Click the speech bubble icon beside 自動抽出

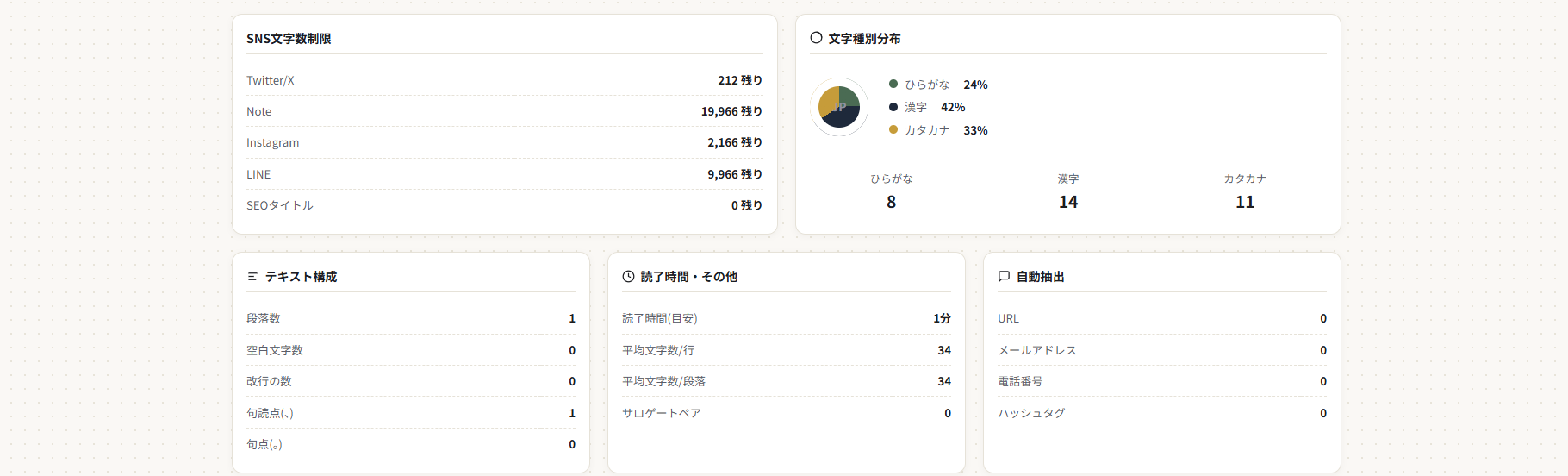(1004, 277)
